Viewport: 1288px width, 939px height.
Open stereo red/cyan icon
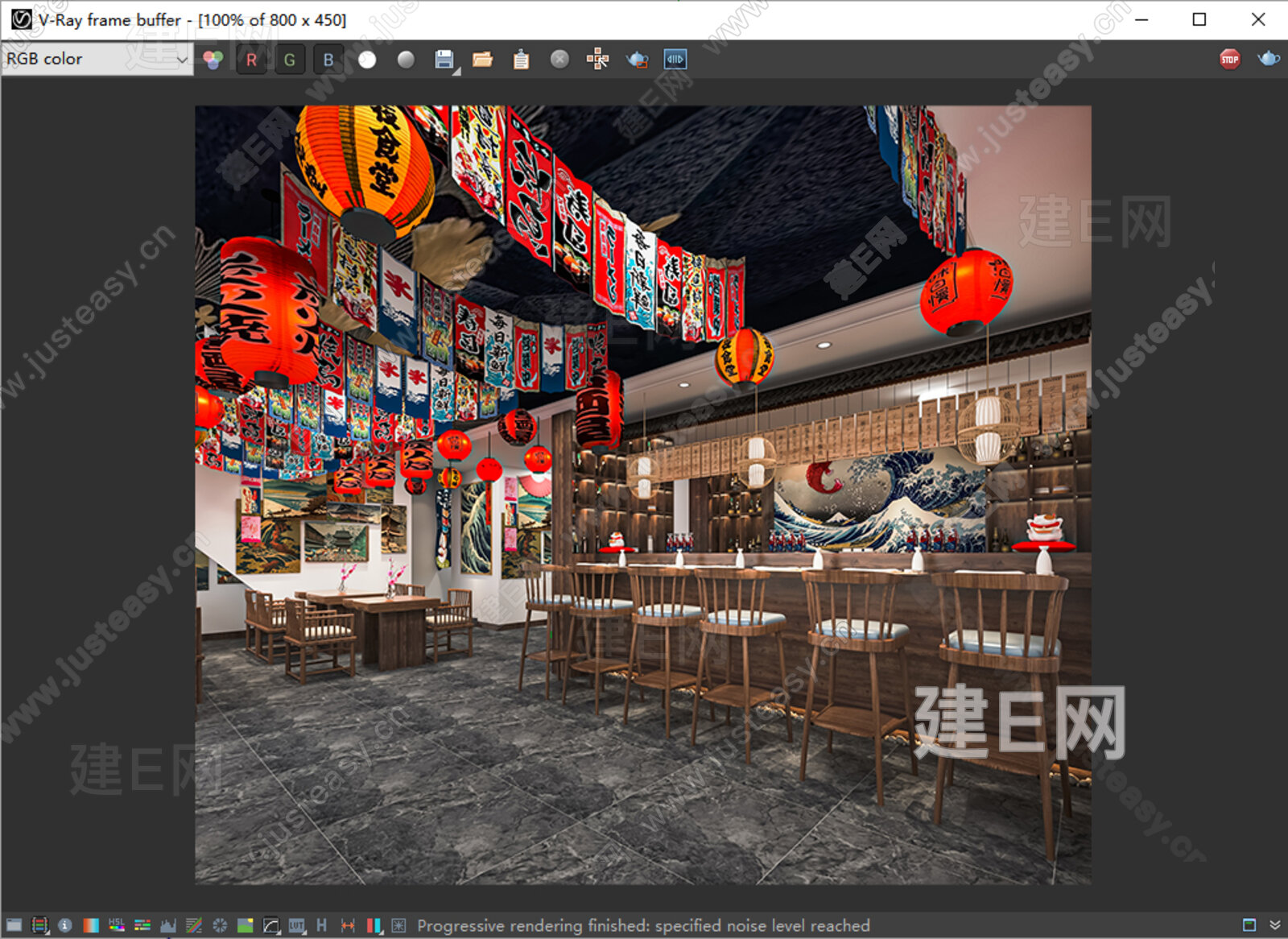(x=374, y=925)
